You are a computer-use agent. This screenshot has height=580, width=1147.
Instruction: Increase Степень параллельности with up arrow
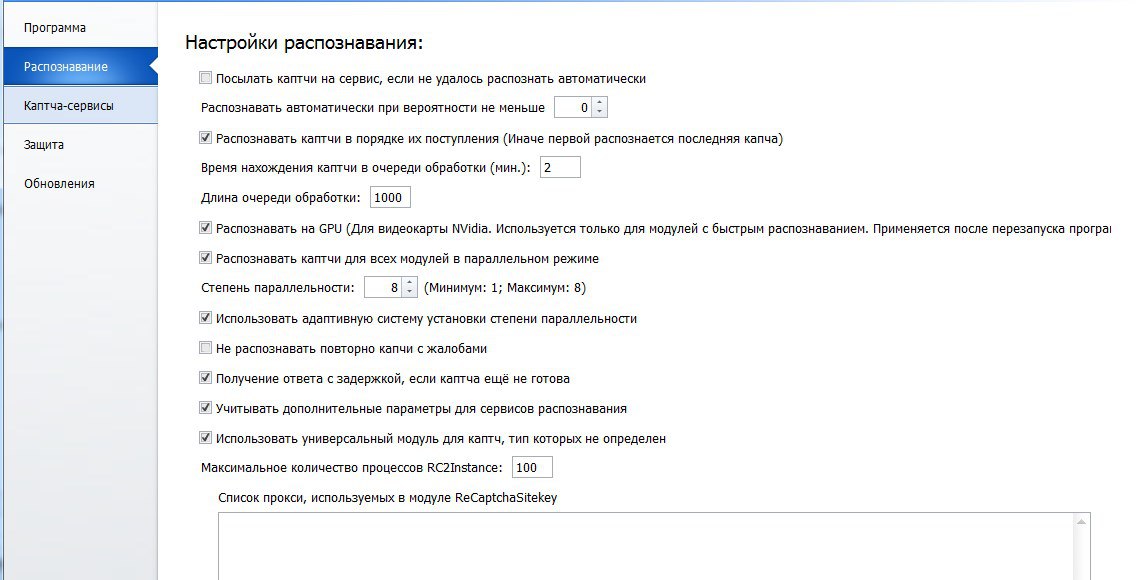409,283
